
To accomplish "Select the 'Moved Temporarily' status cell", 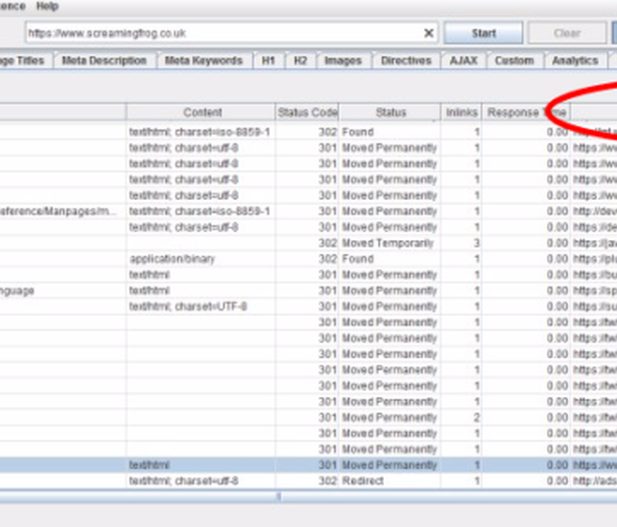I will click(390, 243).
